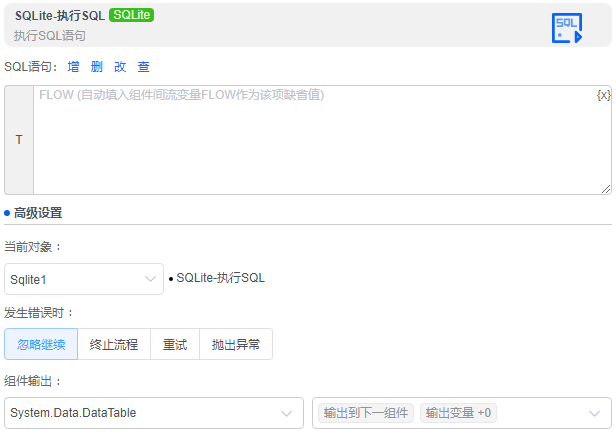The image size is (616, 435).
Task: Click the 执行SQL语句 subtitle text
Action: point(50,36)
